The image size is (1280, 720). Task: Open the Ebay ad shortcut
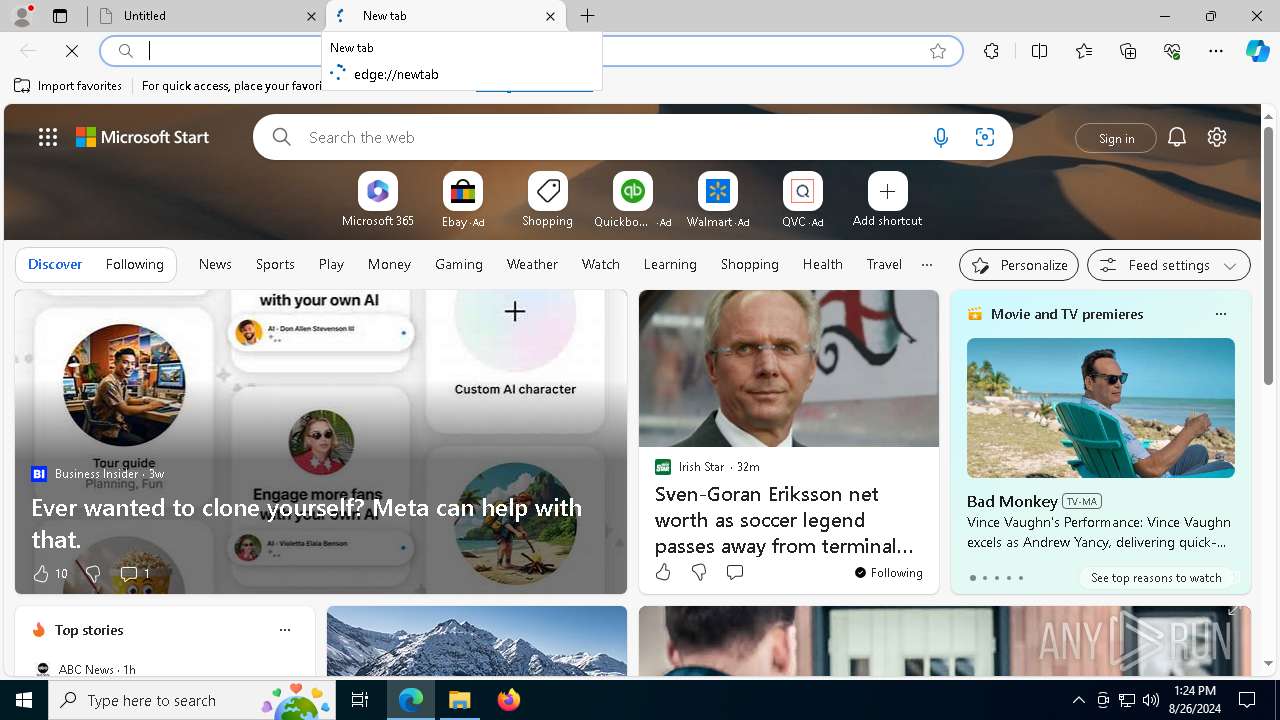point(463,200)
